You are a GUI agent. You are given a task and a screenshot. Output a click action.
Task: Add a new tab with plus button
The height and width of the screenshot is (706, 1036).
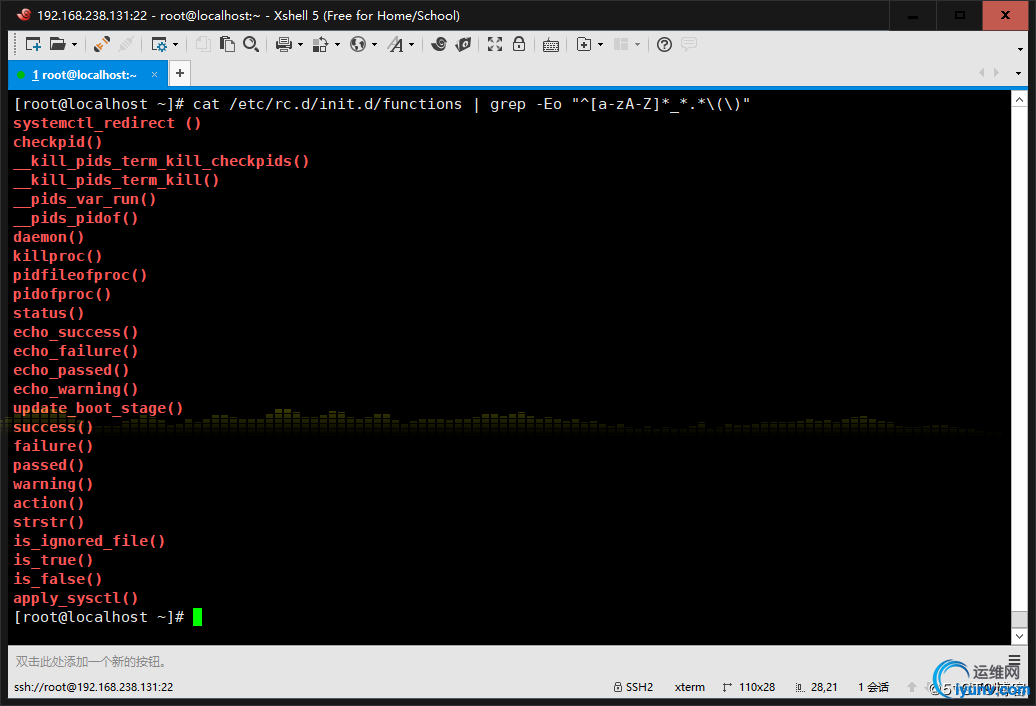180,73
